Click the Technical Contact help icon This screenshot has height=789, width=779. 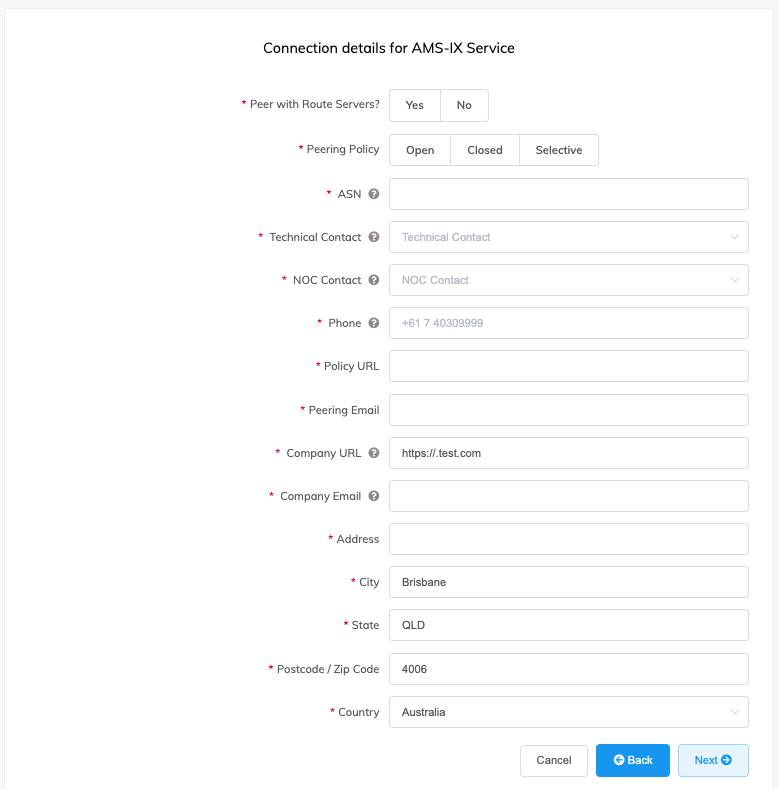pyautogui.click(x=374, y=237)
